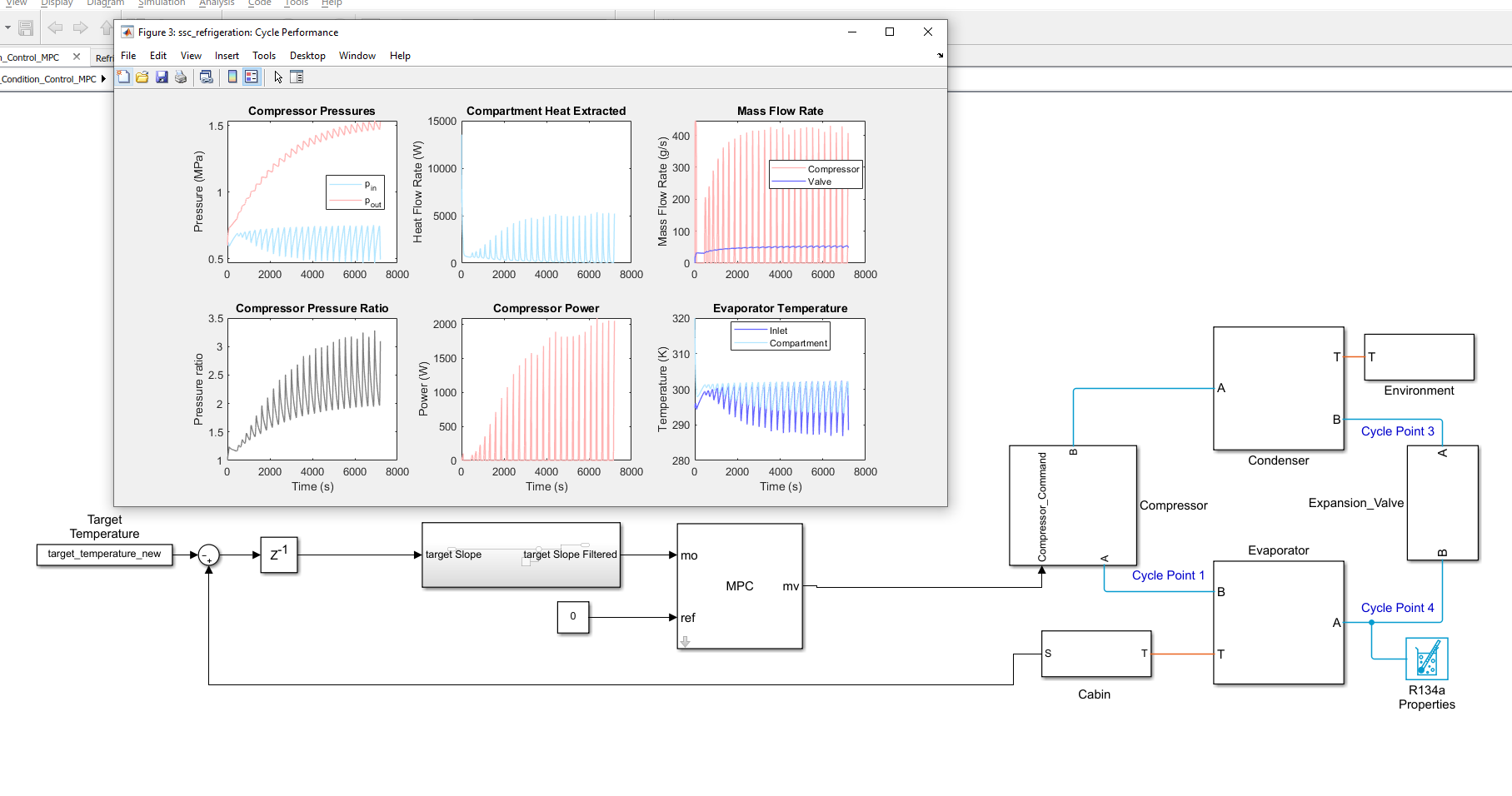Save the current figure
Image resolution: width=1512 pixels, height=796 pixels.
pos(162,77)
